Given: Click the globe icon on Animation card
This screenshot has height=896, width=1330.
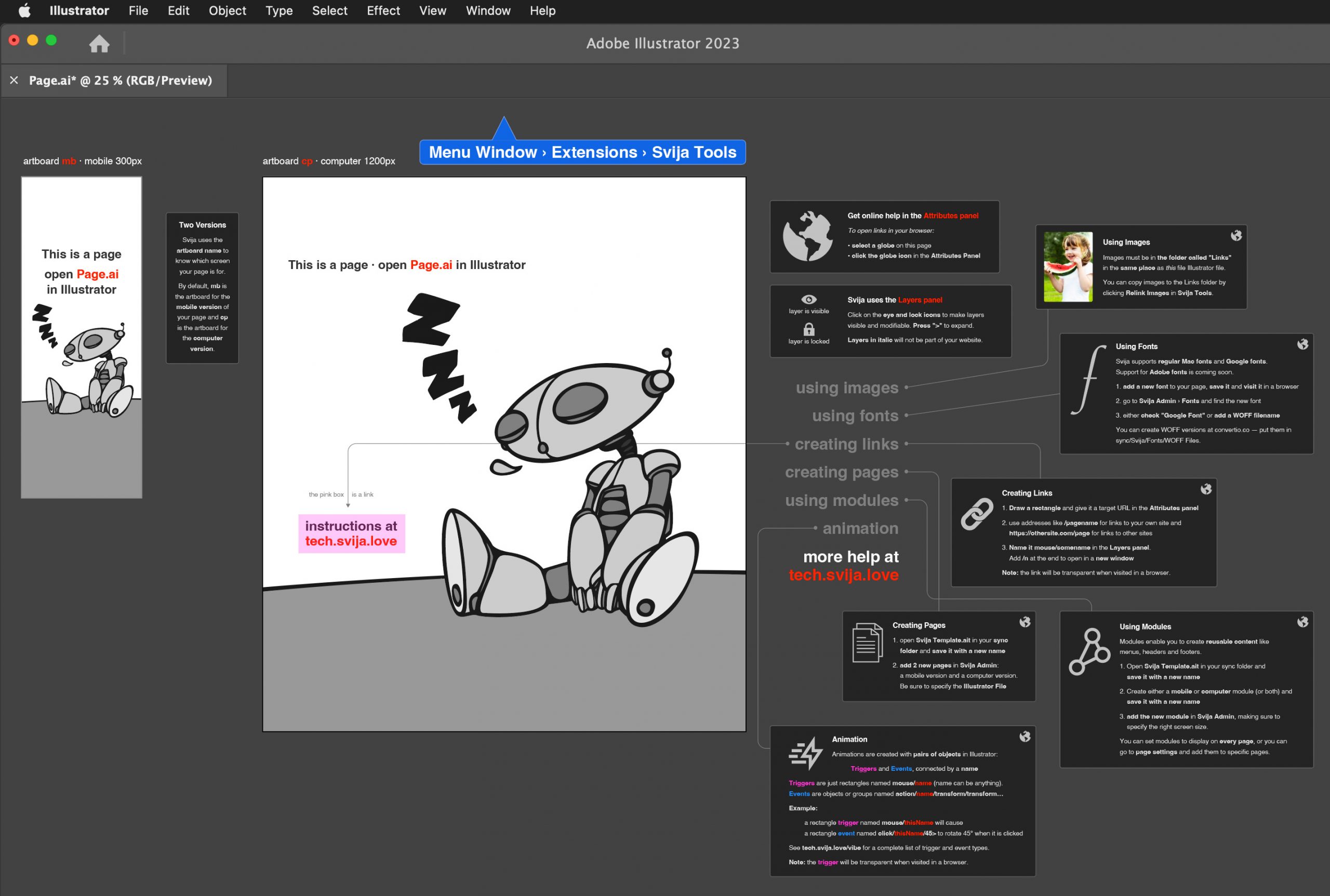Looking at the screenshot, I should point(1025,737).
